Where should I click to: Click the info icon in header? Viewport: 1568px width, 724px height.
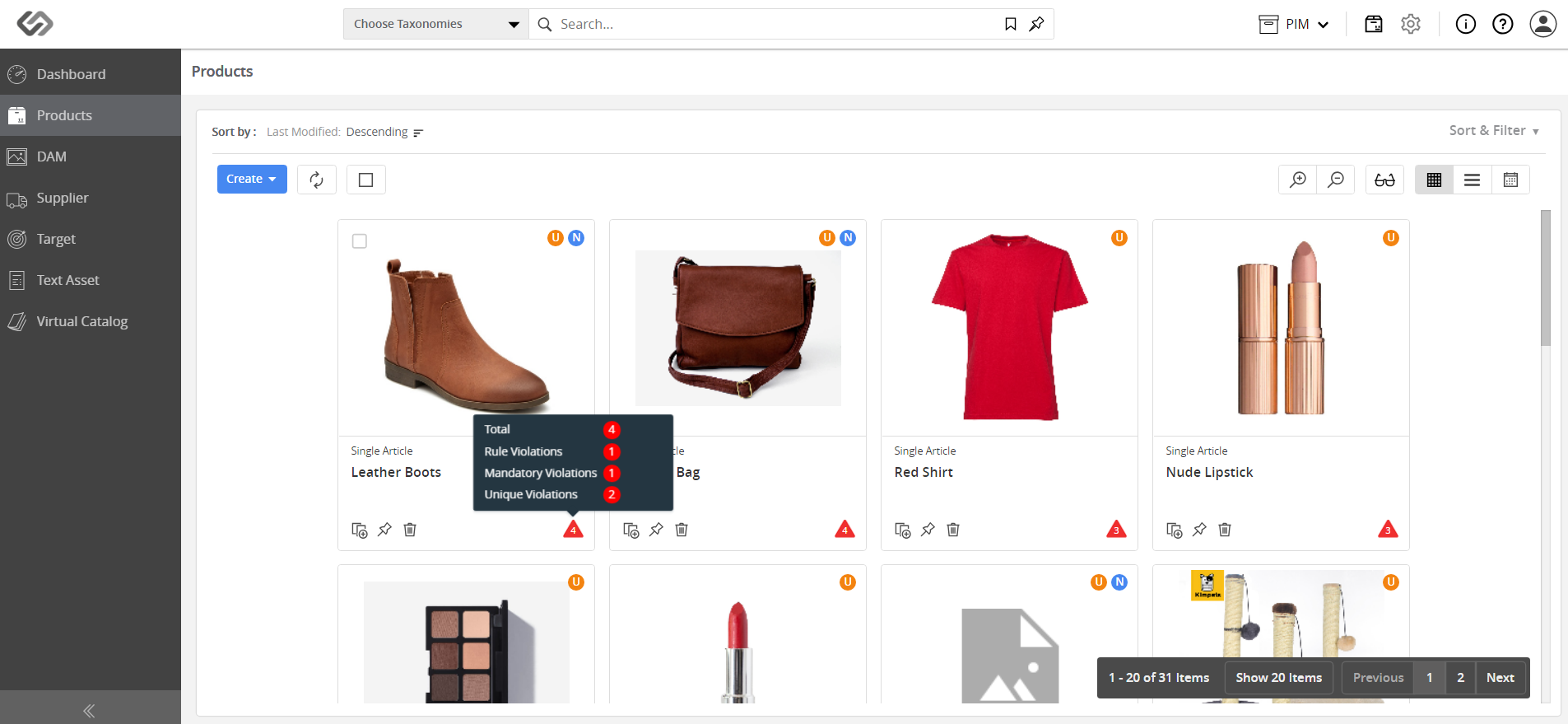[1466, 24]
